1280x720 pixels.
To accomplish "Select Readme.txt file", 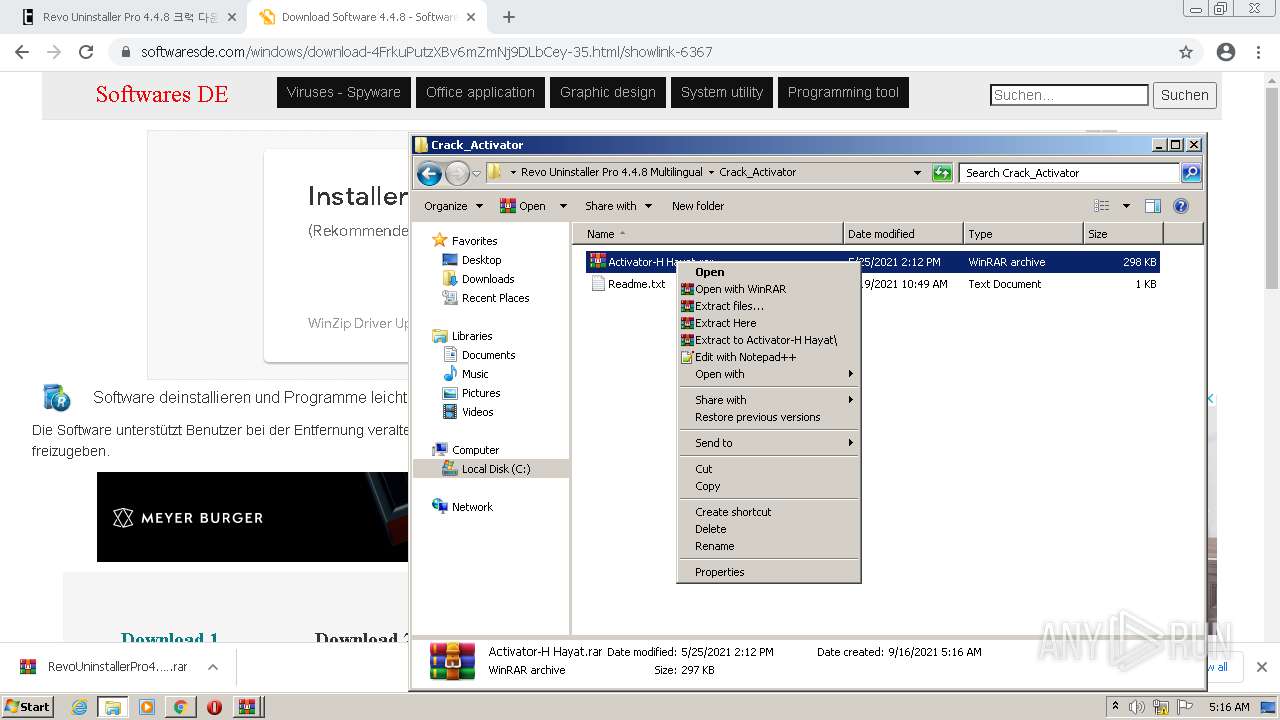I will click(x=636, y=284).
